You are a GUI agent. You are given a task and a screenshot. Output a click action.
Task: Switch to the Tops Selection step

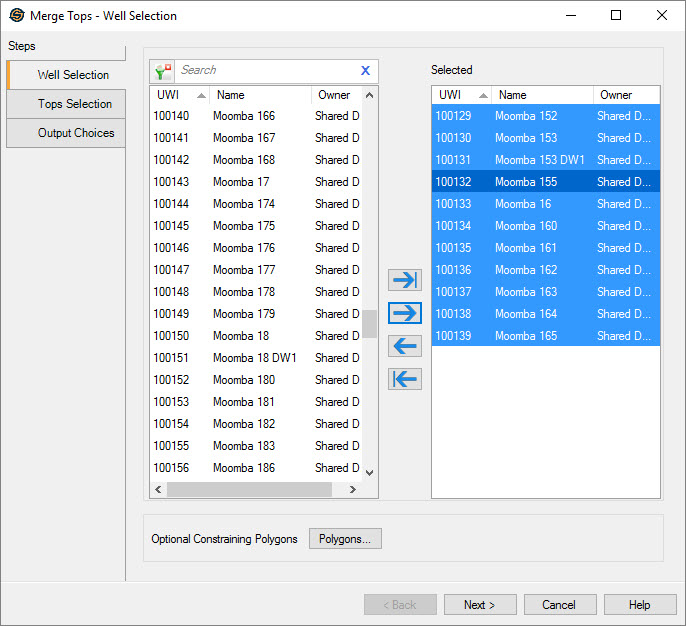(x=75, y=104)
